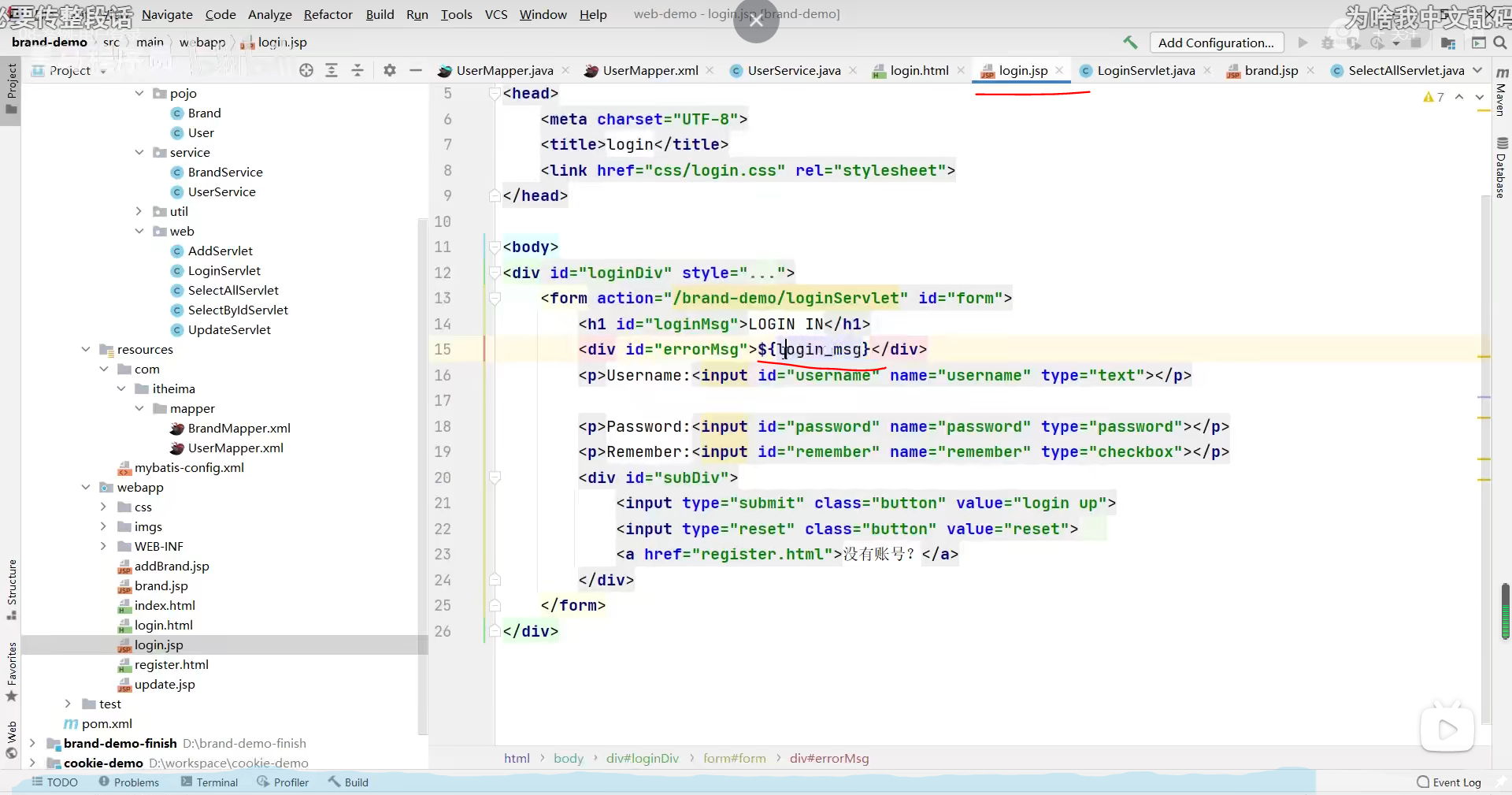Fold the head tag at line 5

pyautogui.click(x=495, y=94)
